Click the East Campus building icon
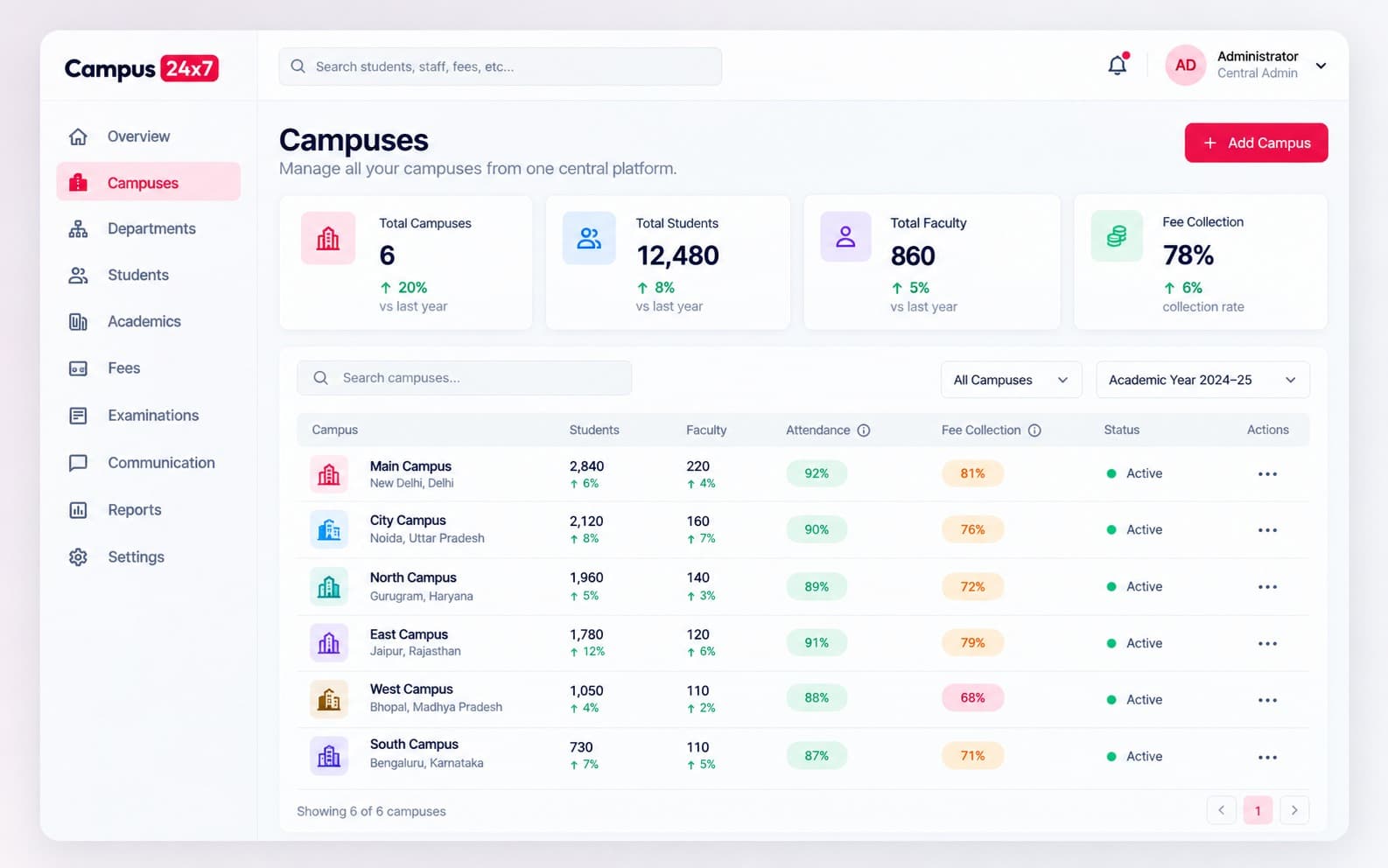The image size is (1388, 868). point(329,643)
